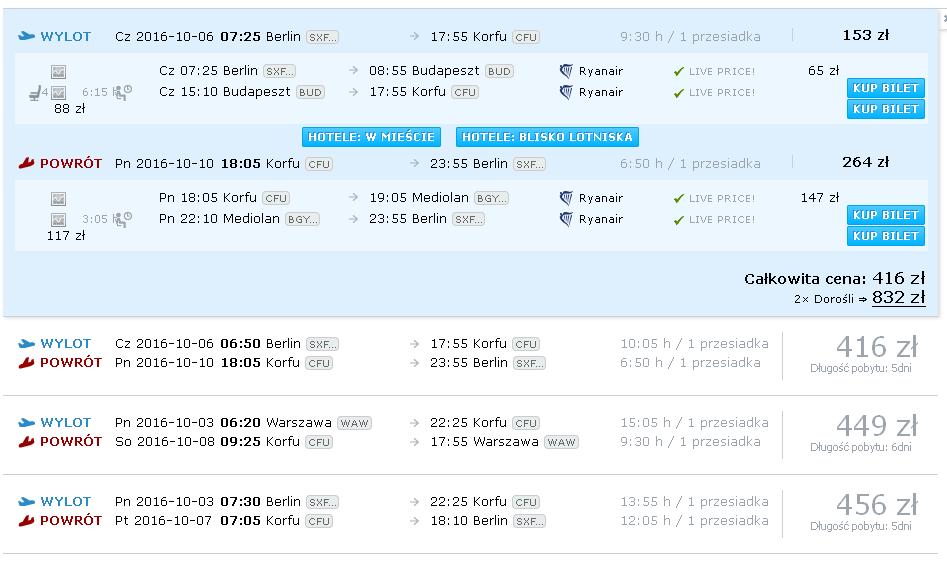The image size is (947, 564).
Task: Click the 832 zł total price link
Action: point(898,297)
